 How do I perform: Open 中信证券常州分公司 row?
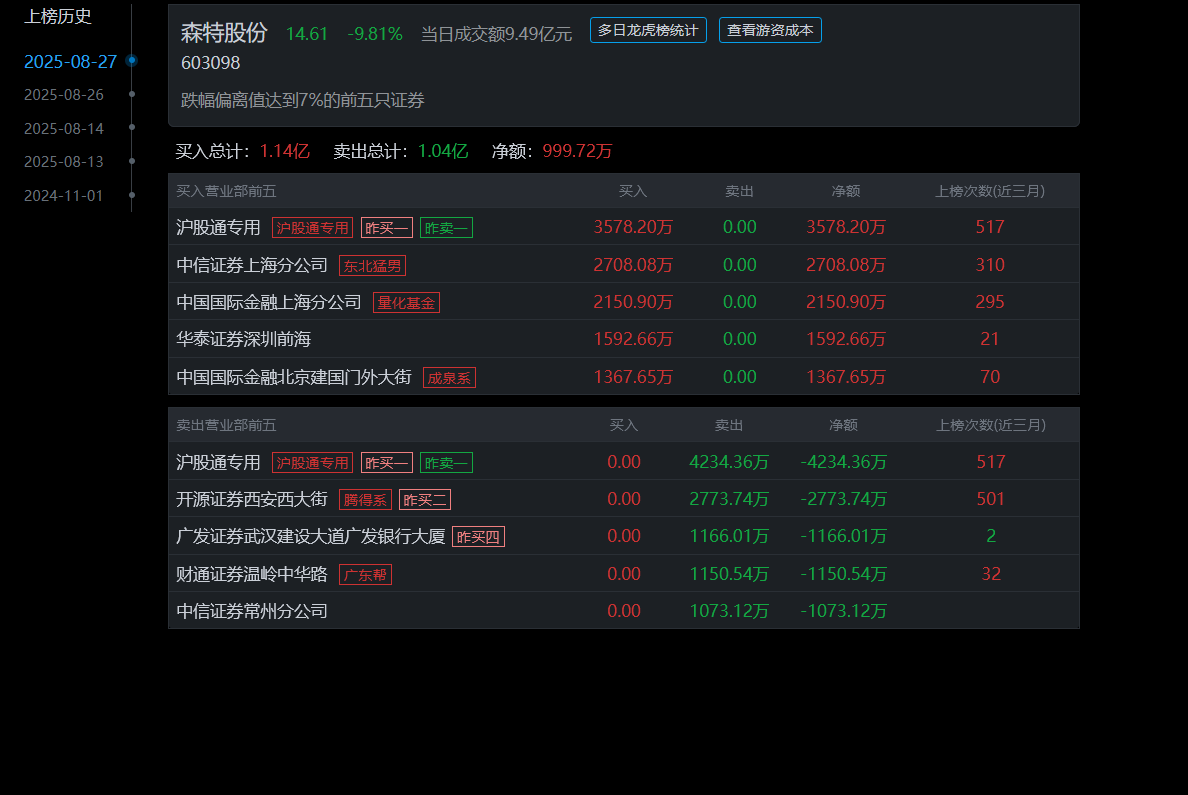coord(624,611)
